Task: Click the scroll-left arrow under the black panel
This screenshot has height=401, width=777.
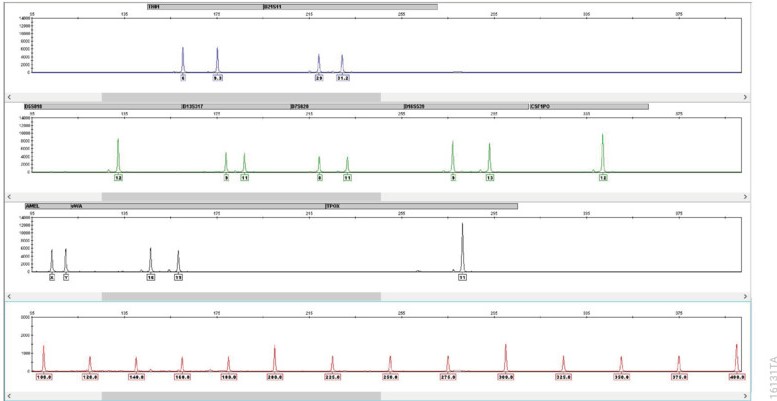Action: point(10,296)
